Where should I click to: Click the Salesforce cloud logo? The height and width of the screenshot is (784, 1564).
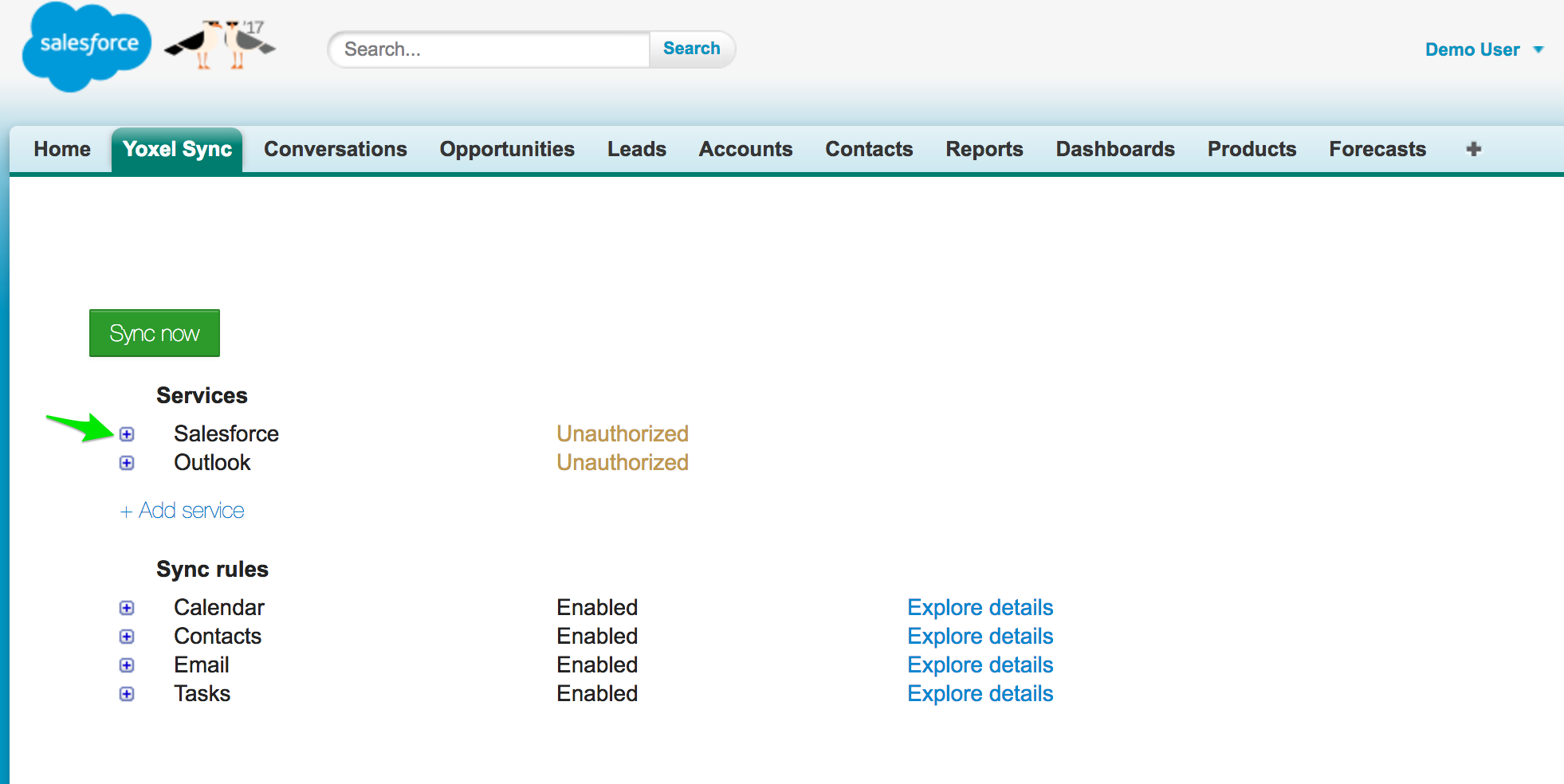coord(86,46)
